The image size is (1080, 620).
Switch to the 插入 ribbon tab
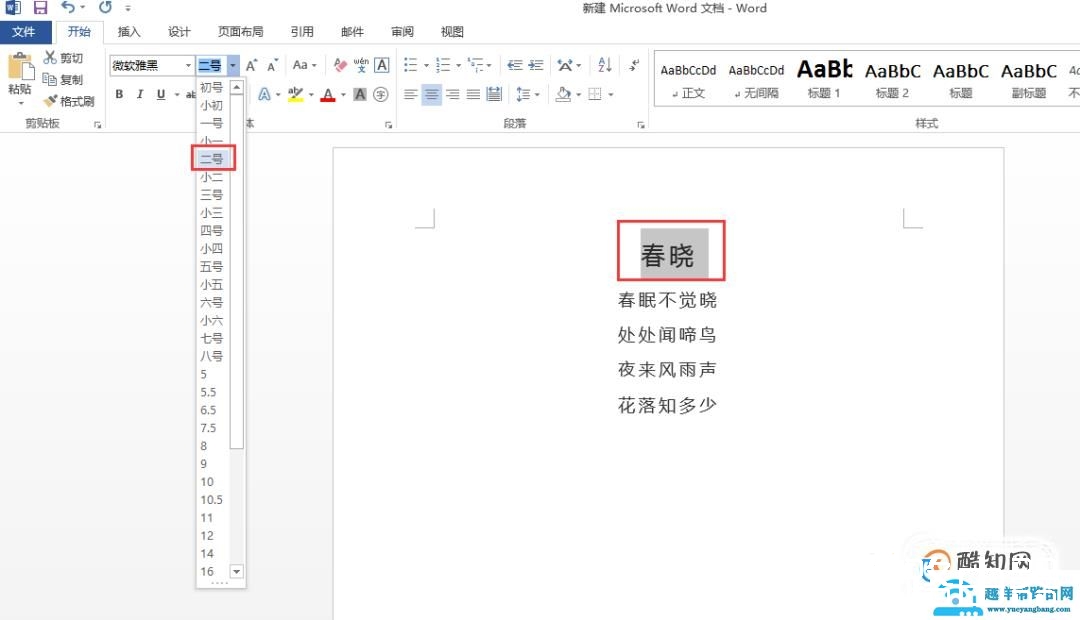point(129,31)
